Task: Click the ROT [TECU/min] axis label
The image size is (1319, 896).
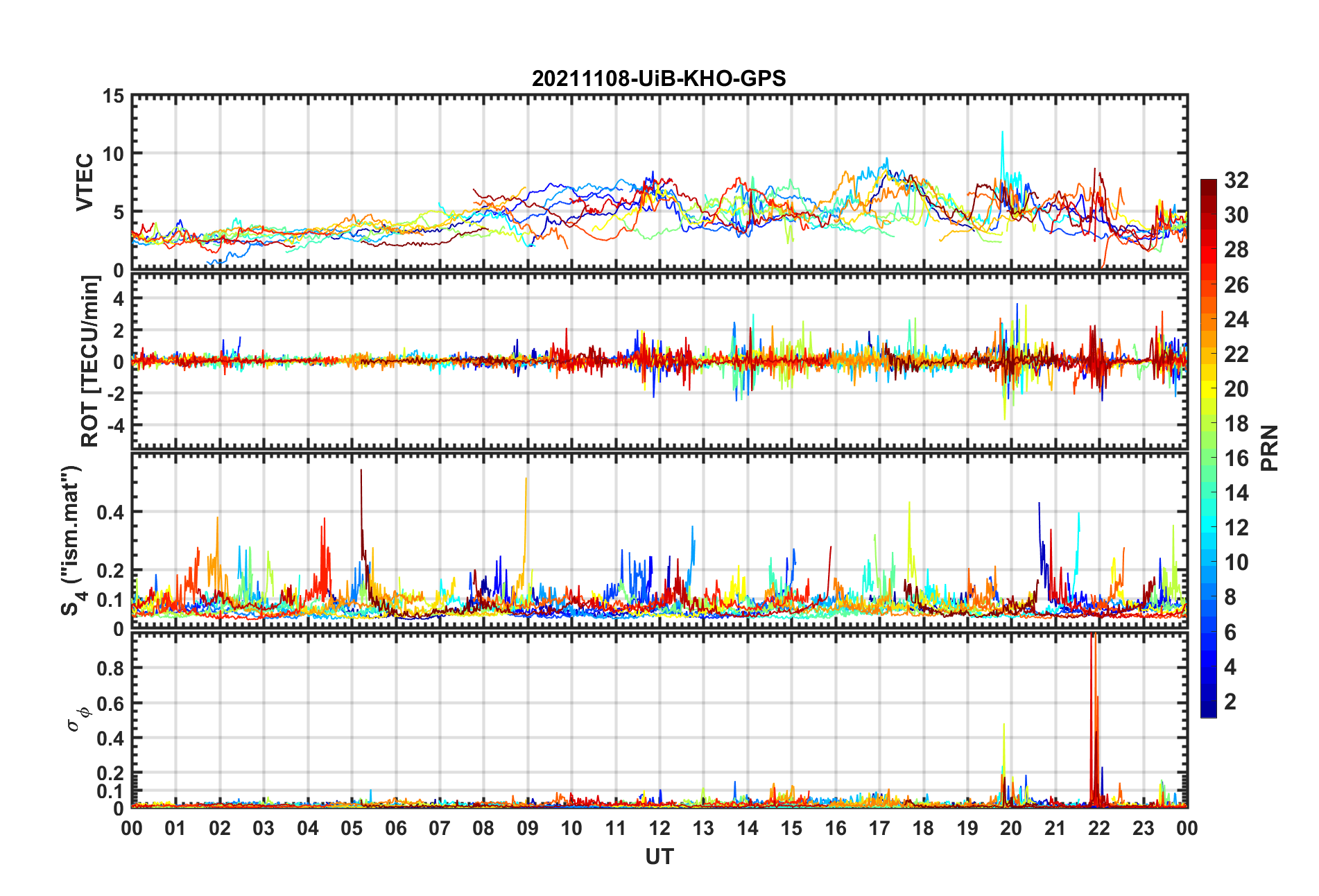Action: [x=90, y=361]
